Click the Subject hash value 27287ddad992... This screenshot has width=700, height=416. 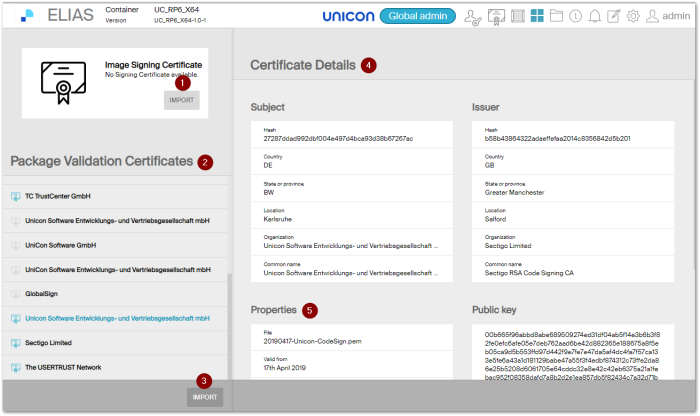pyautogui.click(x=338, y=139)
